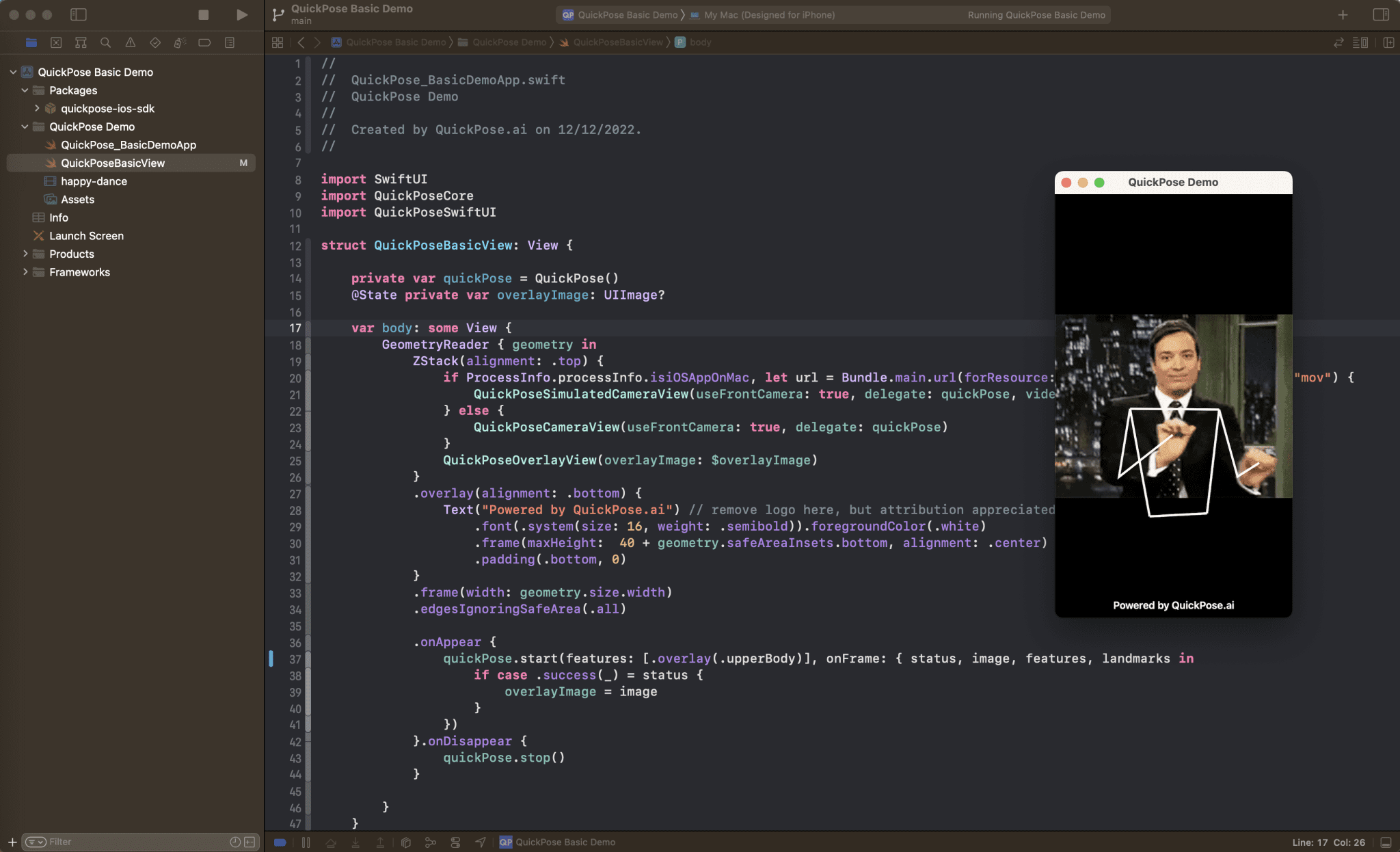The height and width of the screenshot is (852, 1400).
Task: Toggle breakpoints activation in debug bar
Action: click(x=280, y=842)
